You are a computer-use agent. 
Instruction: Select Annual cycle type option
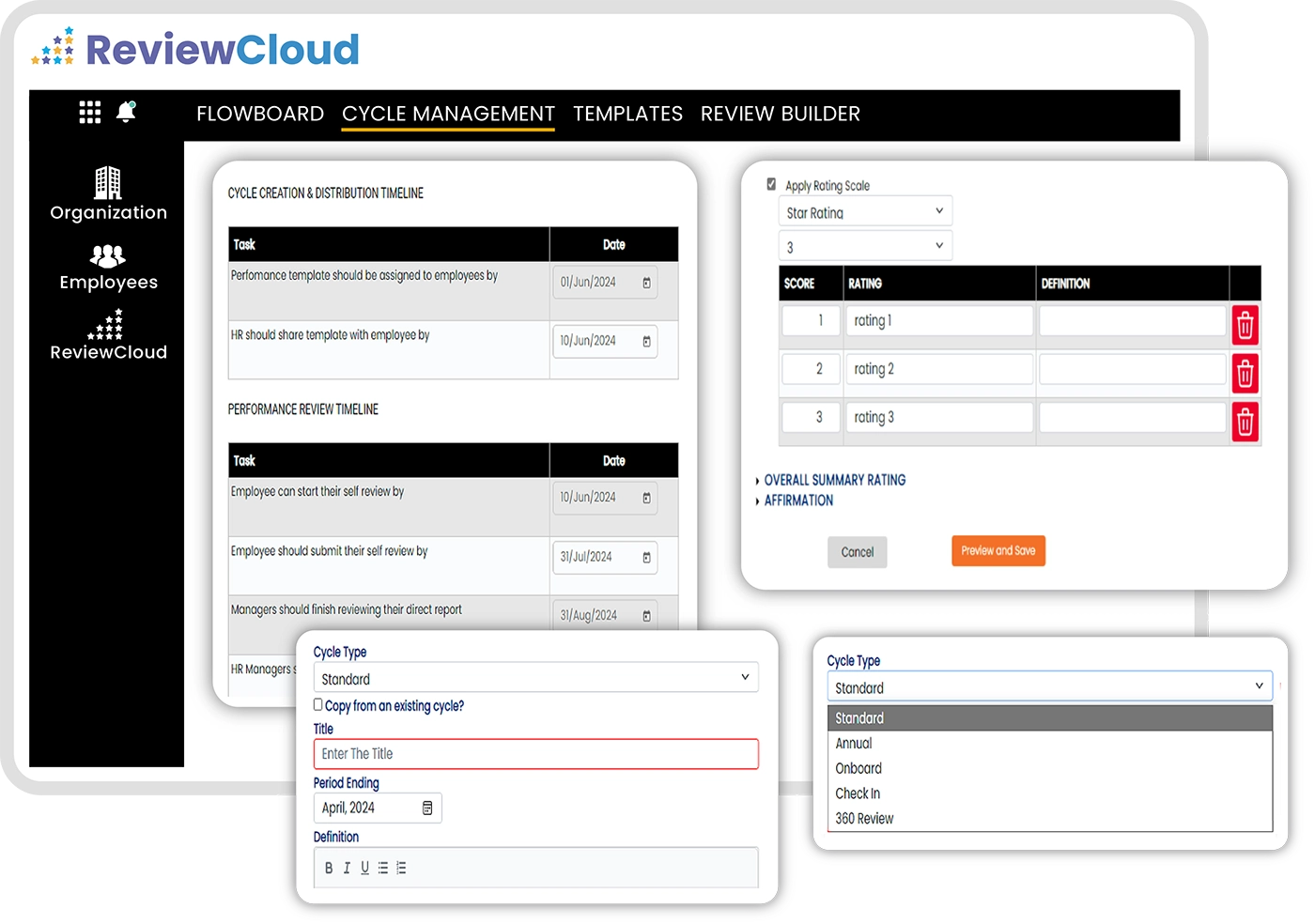point(1050,743)
